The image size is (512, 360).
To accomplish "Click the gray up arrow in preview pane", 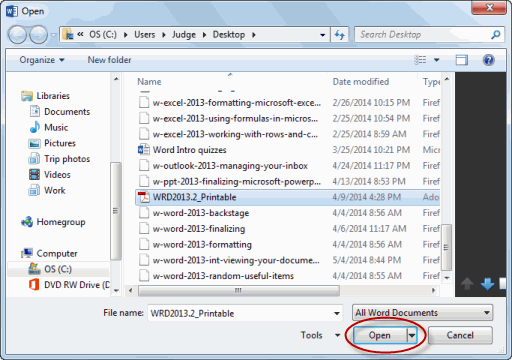I will (467, 284).
